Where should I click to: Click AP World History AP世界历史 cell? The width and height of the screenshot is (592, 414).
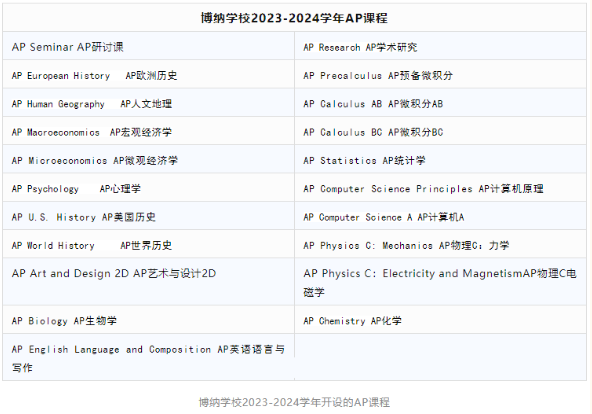(148, 244)
